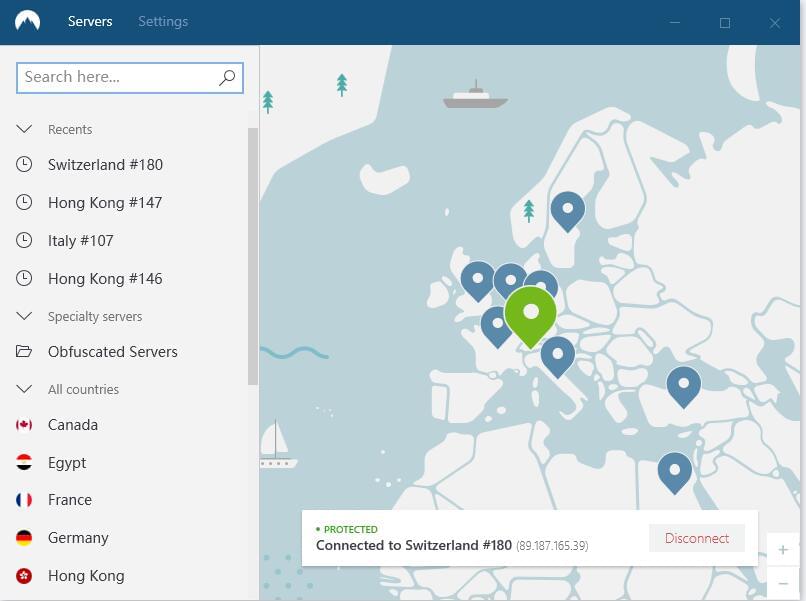Click the magnifying glass search icon
The width and height of the screenshot is (806, 601).
click(x=227, y=78)
